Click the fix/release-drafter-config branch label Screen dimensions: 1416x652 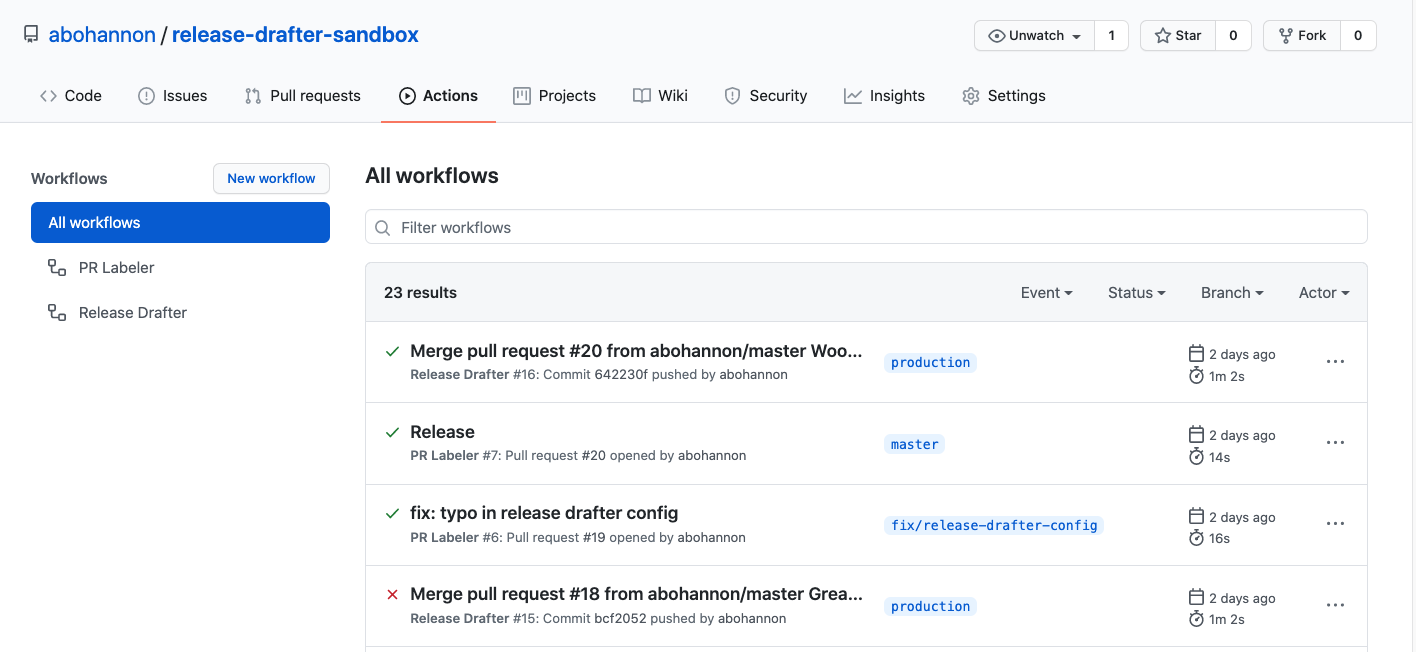click(x=994, y=525)
